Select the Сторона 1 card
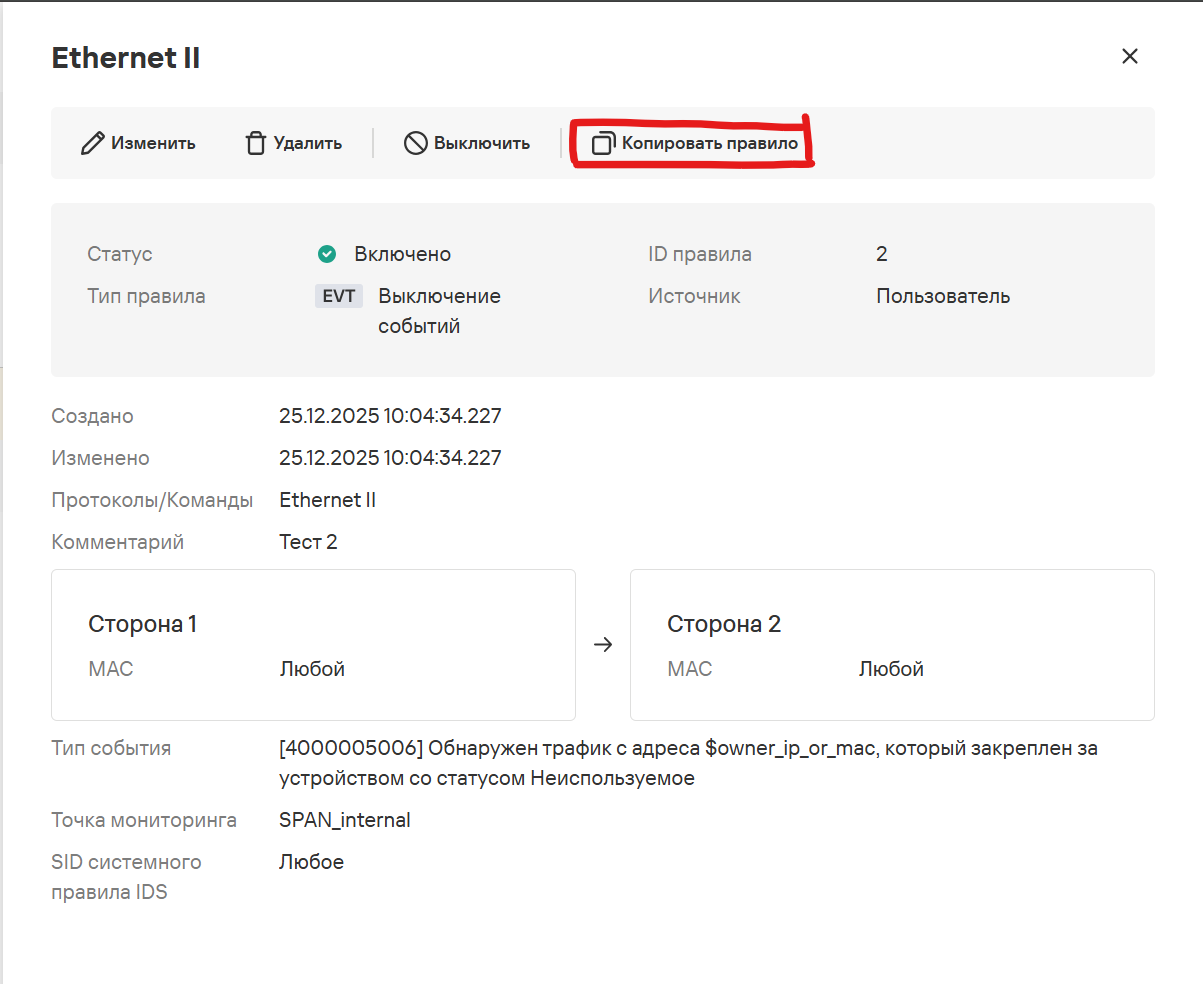 [x=313, y=645]
